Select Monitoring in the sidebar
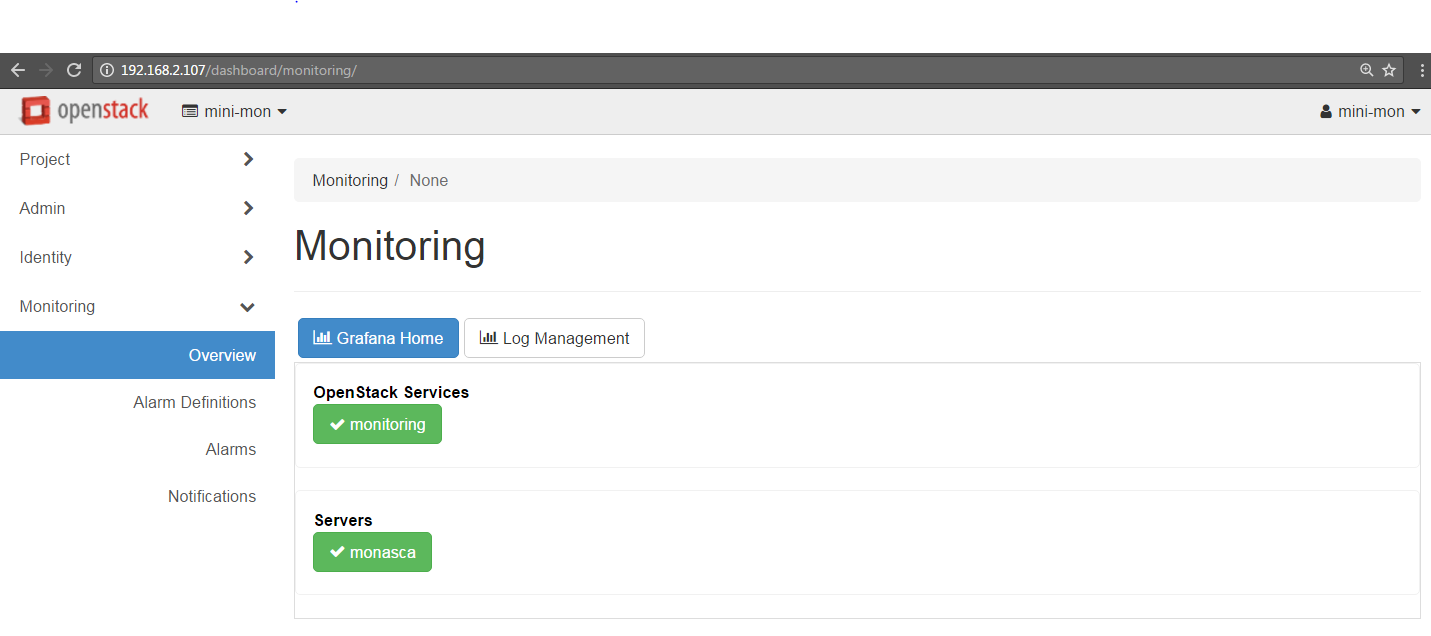 [x=57, y=306]
